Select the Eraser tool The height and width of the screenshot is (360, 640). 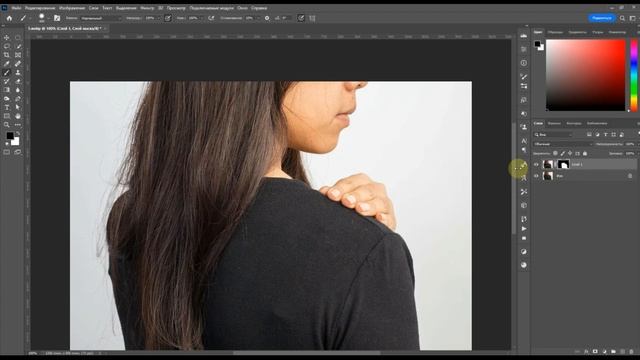18,81
